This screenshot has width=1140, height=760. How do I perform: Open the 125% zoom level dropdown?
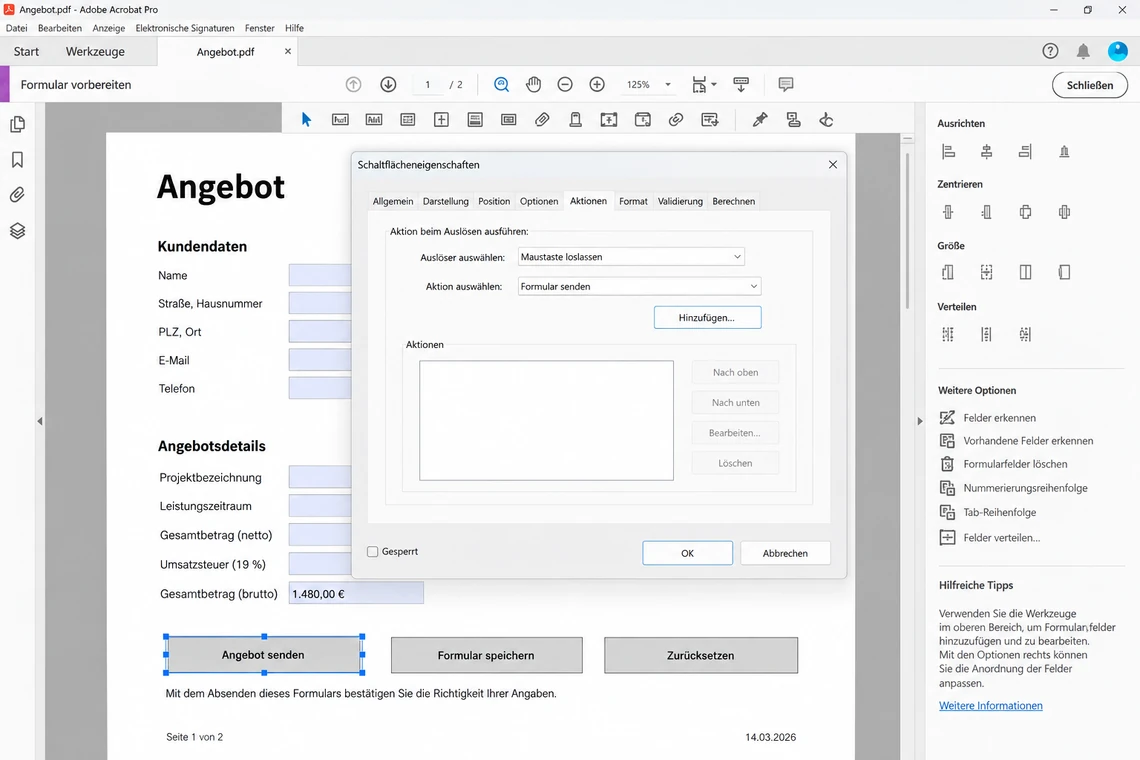(x=668, y=84)
